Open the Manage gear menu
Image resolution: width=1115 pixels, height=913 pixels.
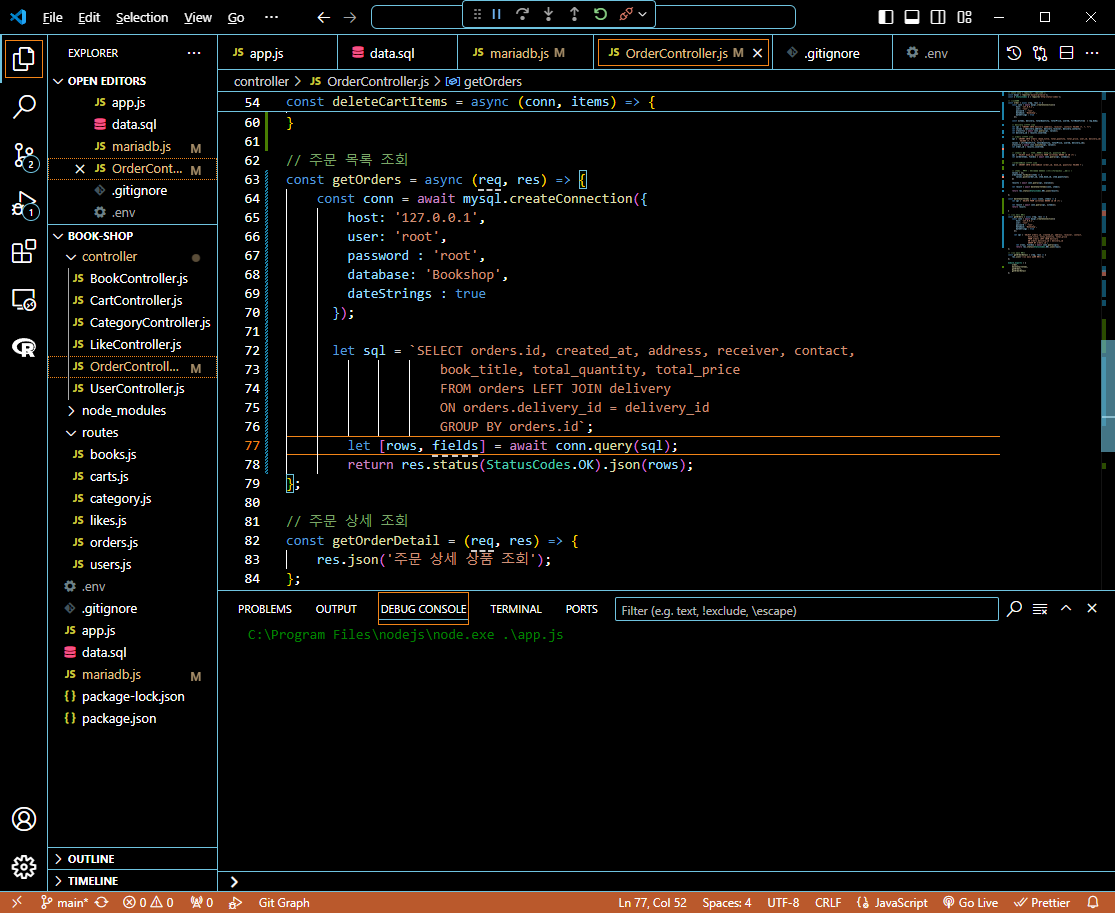(24, 867)
